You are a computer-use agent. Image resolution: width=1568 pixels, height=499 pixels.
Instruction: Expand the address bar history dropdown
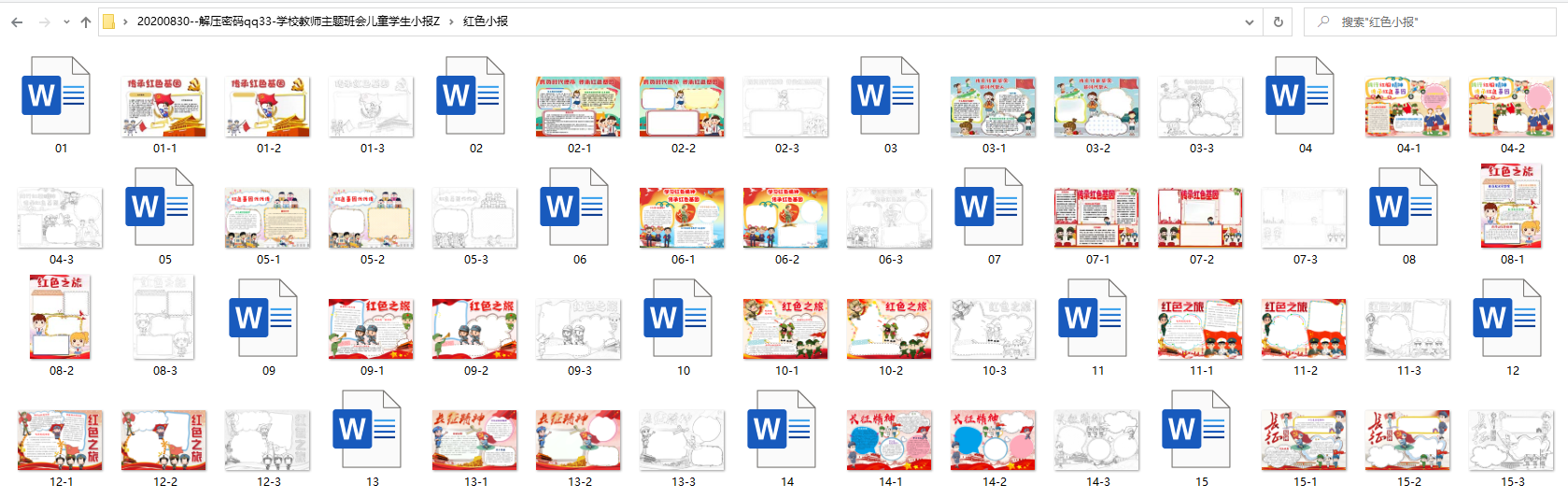(x=1250, y=21)
